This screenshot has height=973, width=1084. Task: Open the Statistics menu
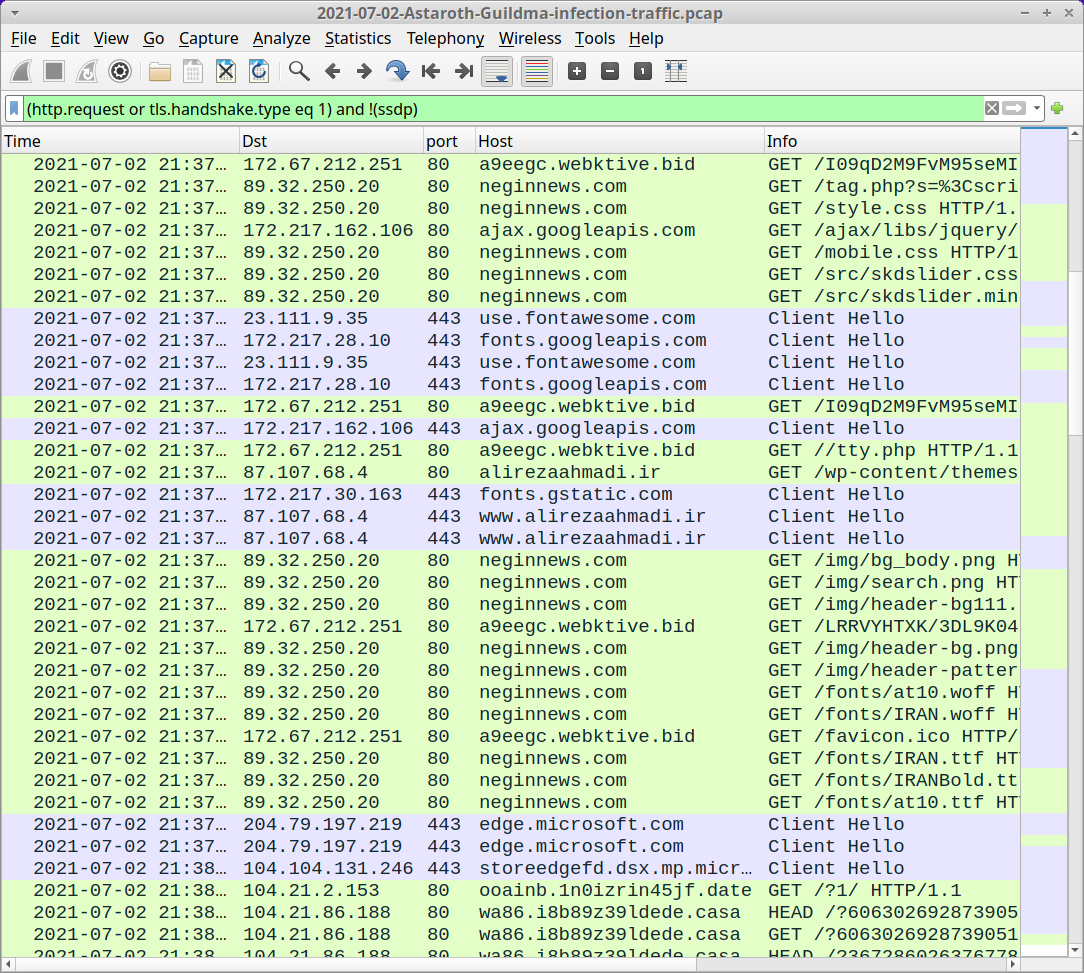coord(357,39)
